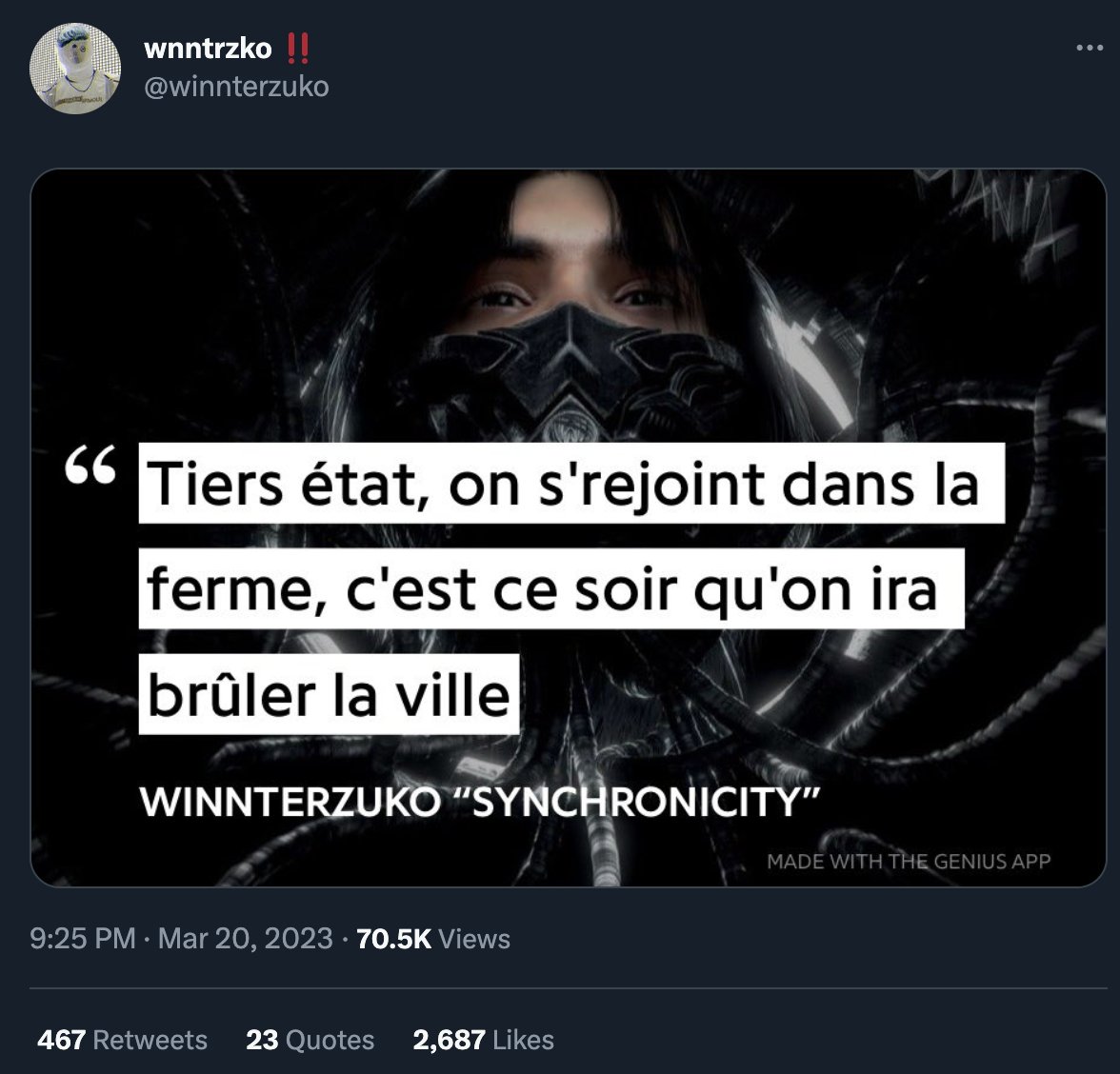
Task: Click the lyric line "brûler la ville"
Action: 329,694
